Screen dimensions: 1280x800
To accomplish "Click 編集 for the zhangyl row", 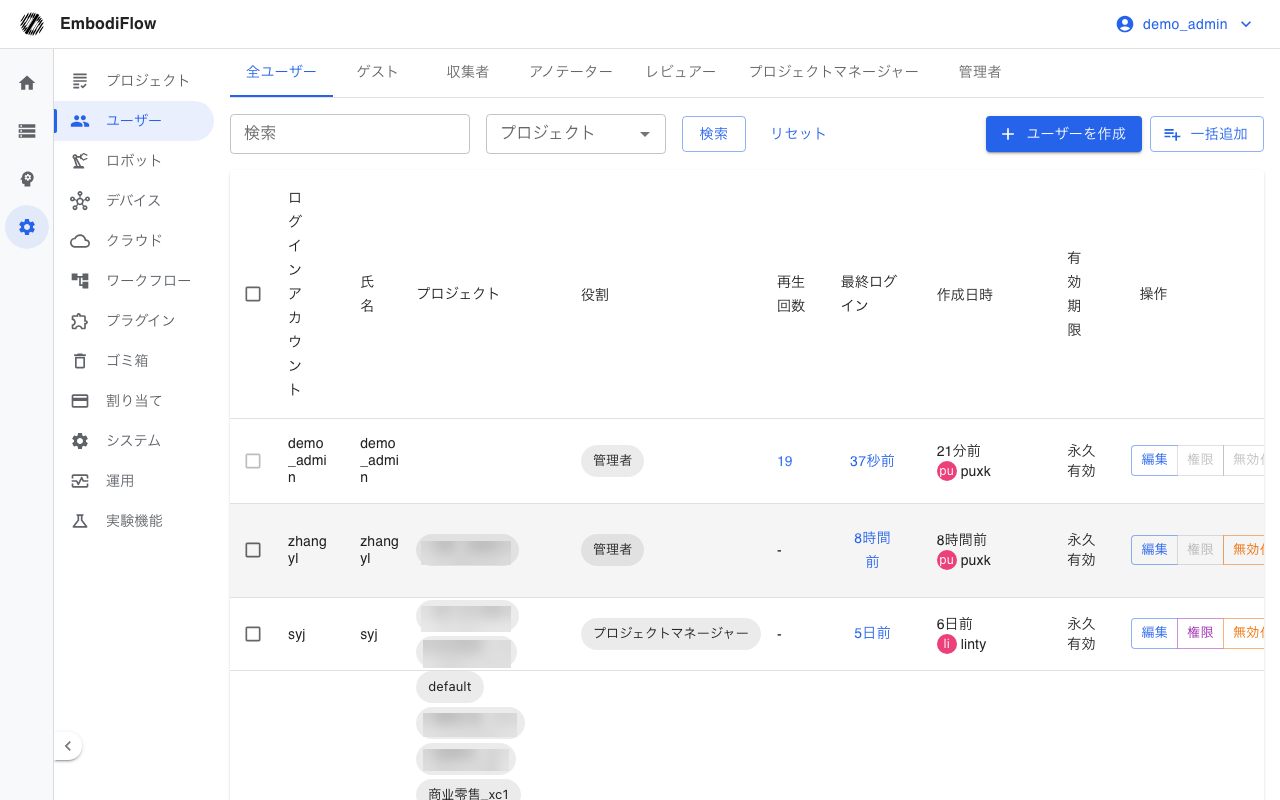I will [x=1154, y=550].
